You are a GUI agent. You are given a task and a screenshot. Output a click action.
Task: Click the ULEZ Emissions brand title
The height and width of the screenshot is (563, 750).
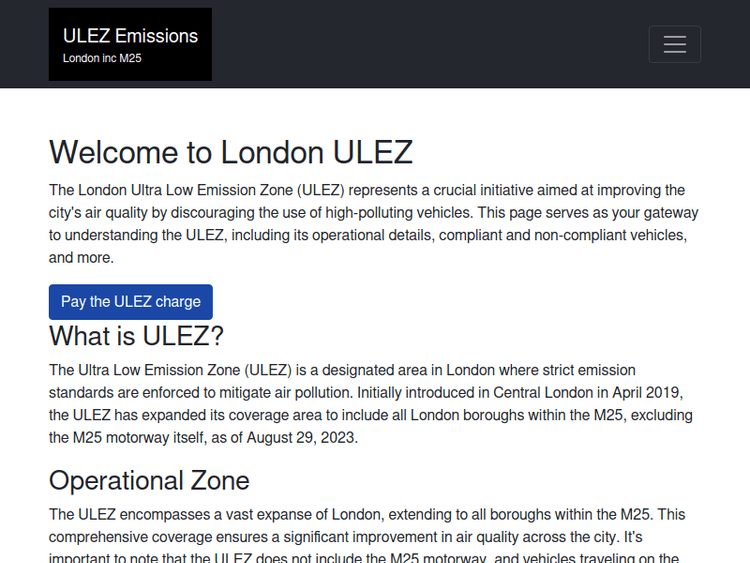point(130,36)
